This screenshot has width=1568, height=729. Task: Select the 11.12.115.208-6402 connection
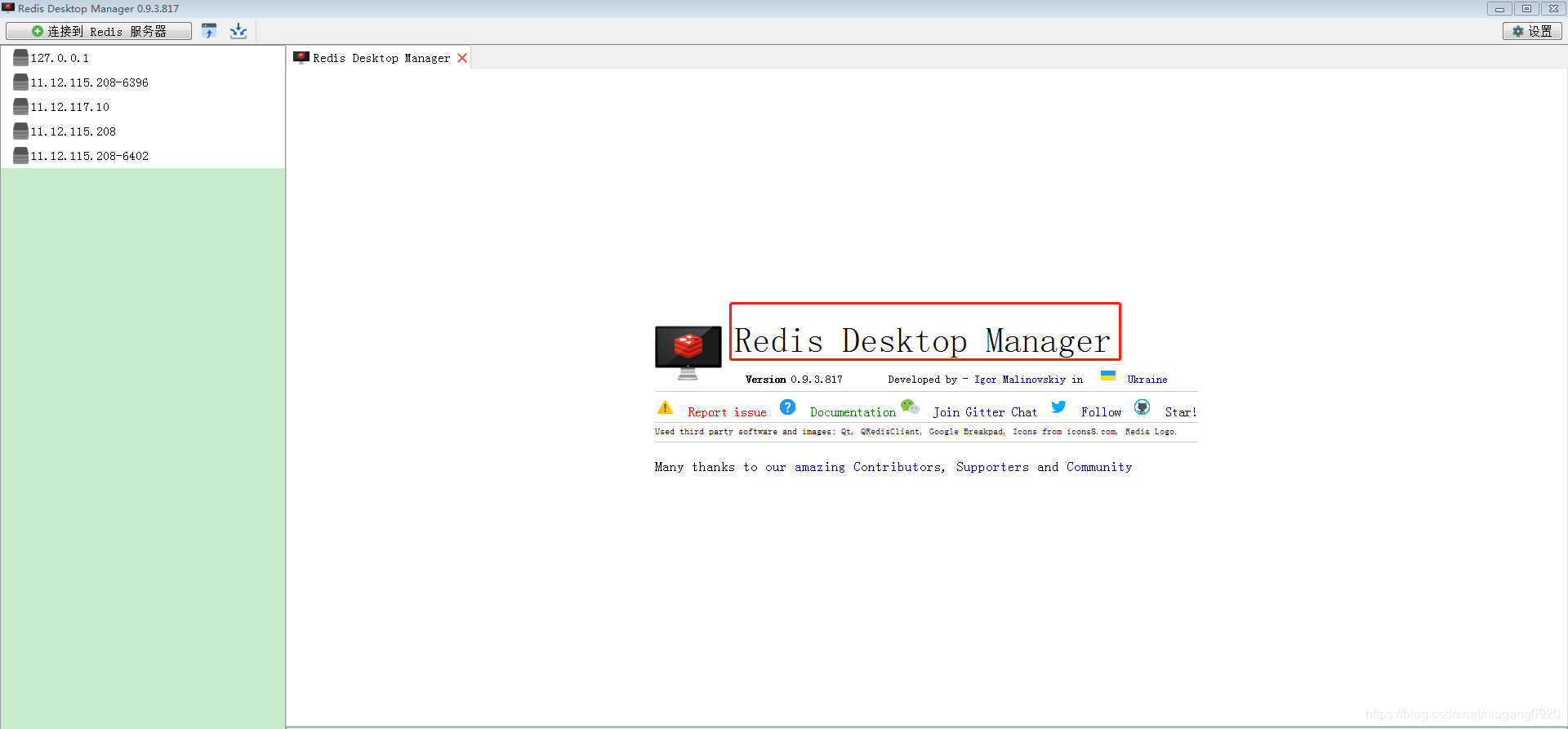click(143, 156)
